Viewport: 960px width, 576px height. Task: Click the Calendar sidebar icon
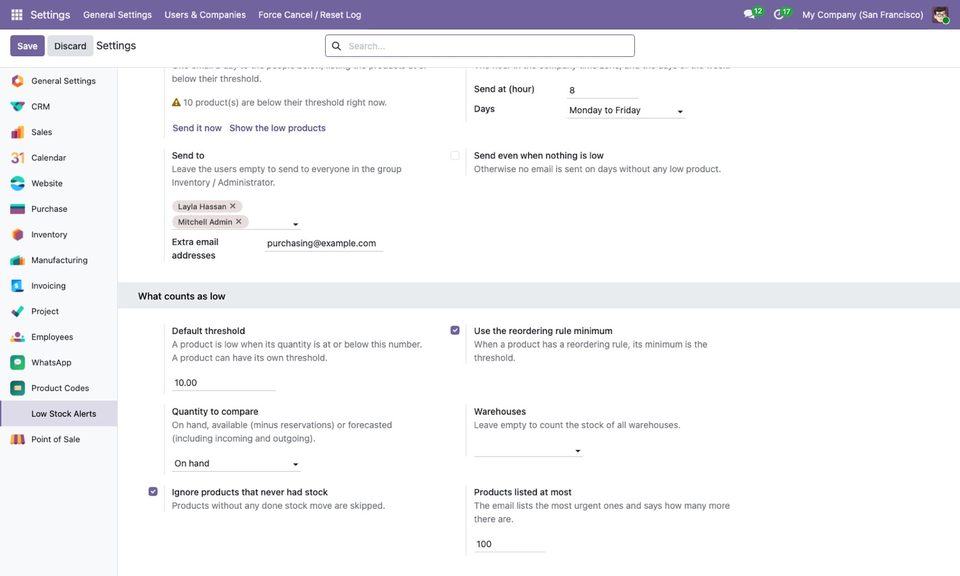pos(18,158)
